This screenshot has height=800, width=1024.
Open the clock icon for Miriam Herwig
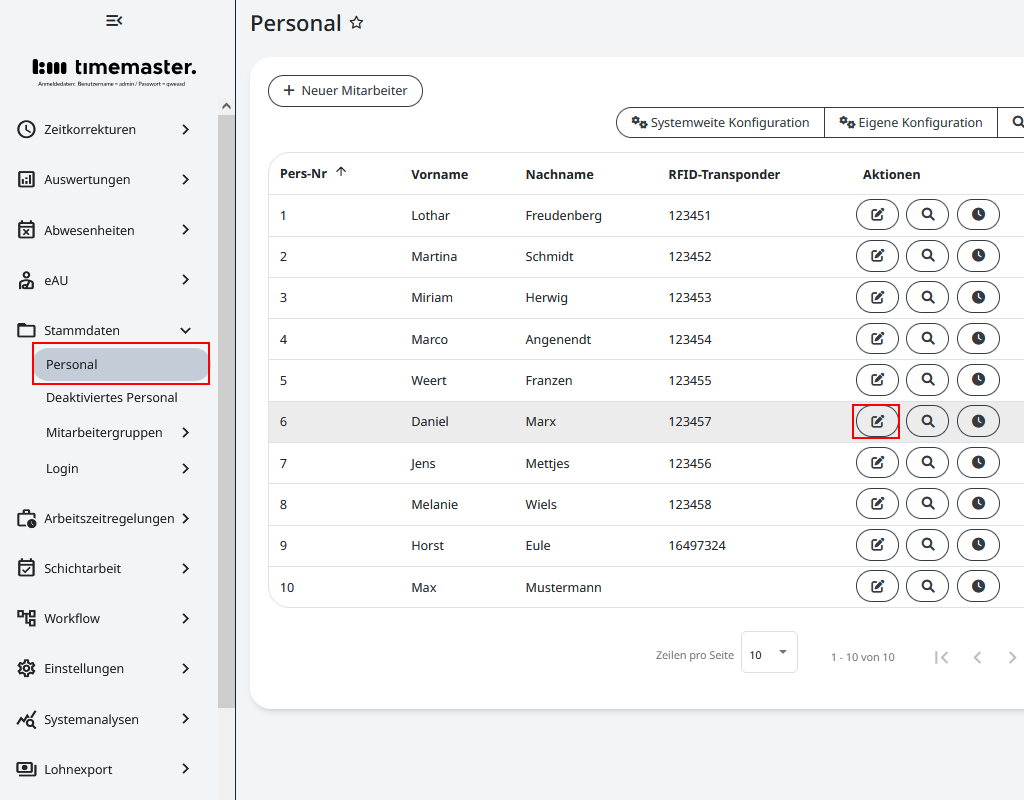[978, 297]
